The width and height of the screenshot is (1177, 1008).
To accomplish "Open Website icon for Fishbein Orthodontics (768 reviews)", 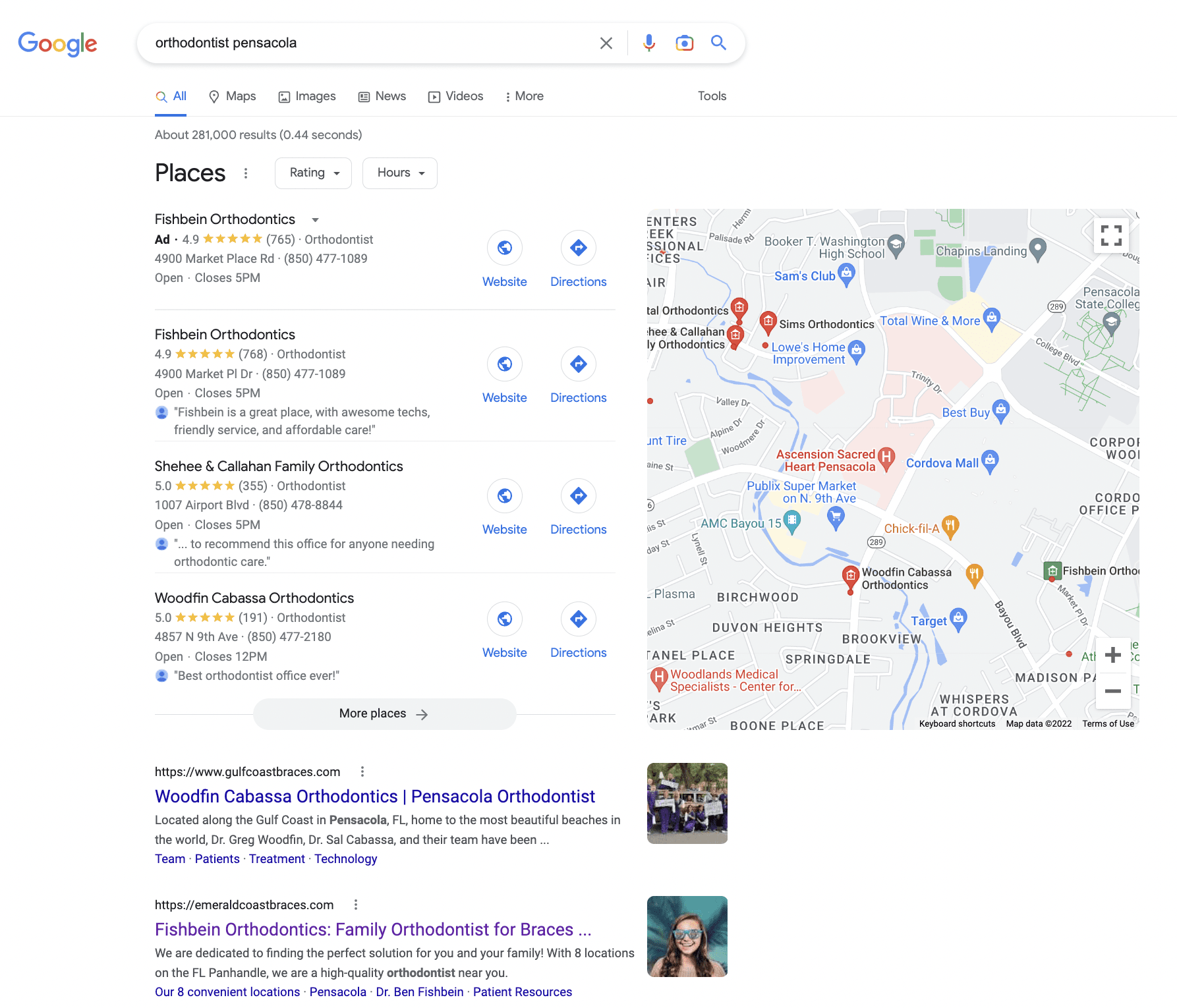I will [505, 364].
